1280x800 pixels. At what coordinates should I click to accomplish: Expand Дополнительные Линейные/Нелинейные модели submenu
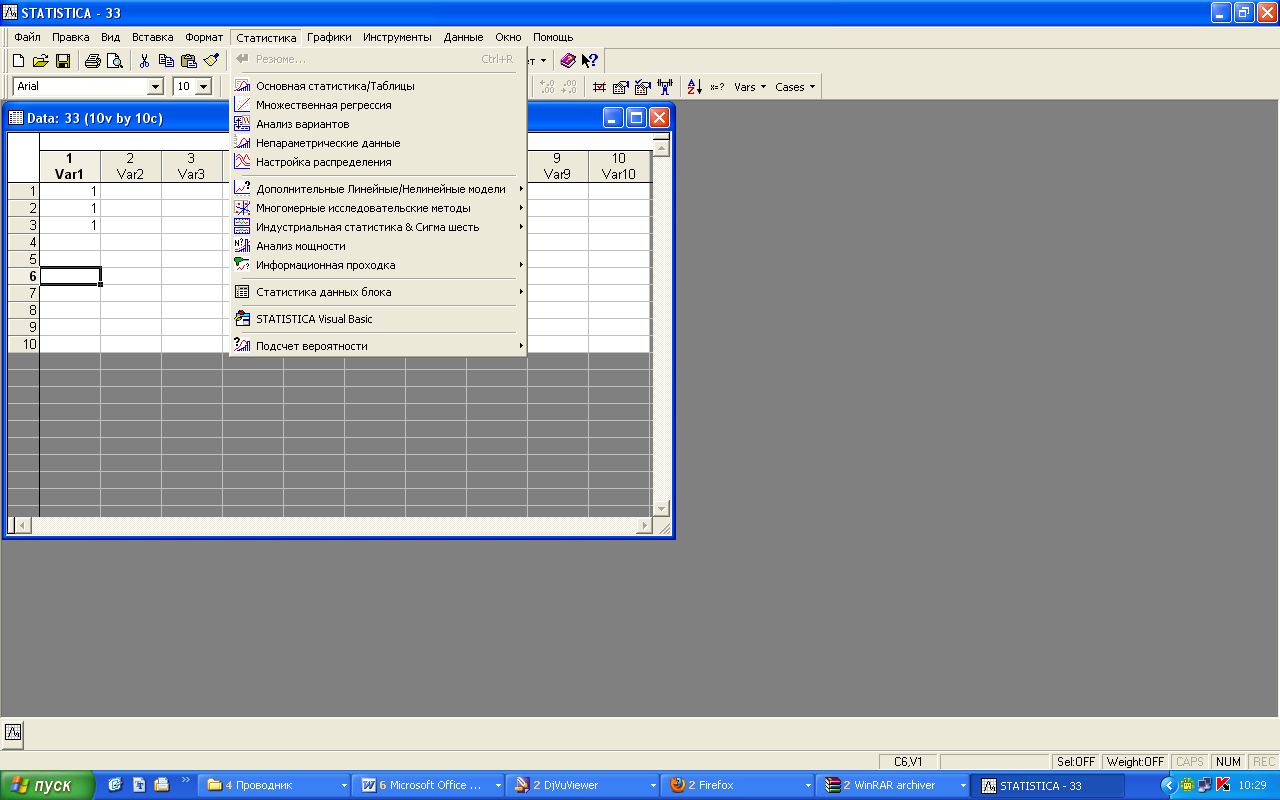click(x=379, y=189)
